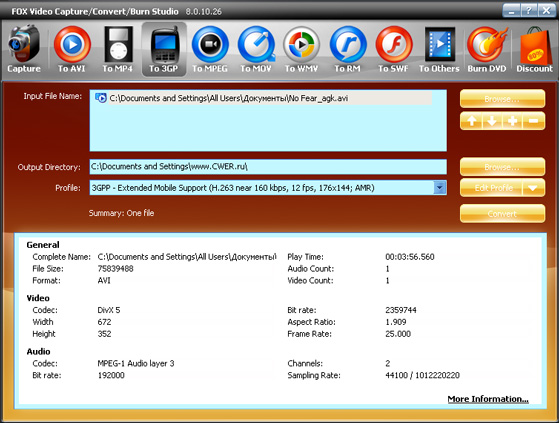Click the Audio section heading
The width and height of the screenshot is (559, 423).
(38, 352)
